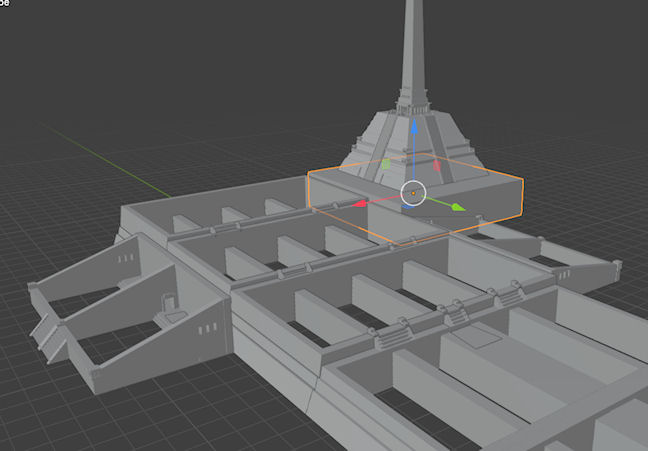648x451 pixels.
Task: Select the tall spire at the top
Action: tap(410, 50)
